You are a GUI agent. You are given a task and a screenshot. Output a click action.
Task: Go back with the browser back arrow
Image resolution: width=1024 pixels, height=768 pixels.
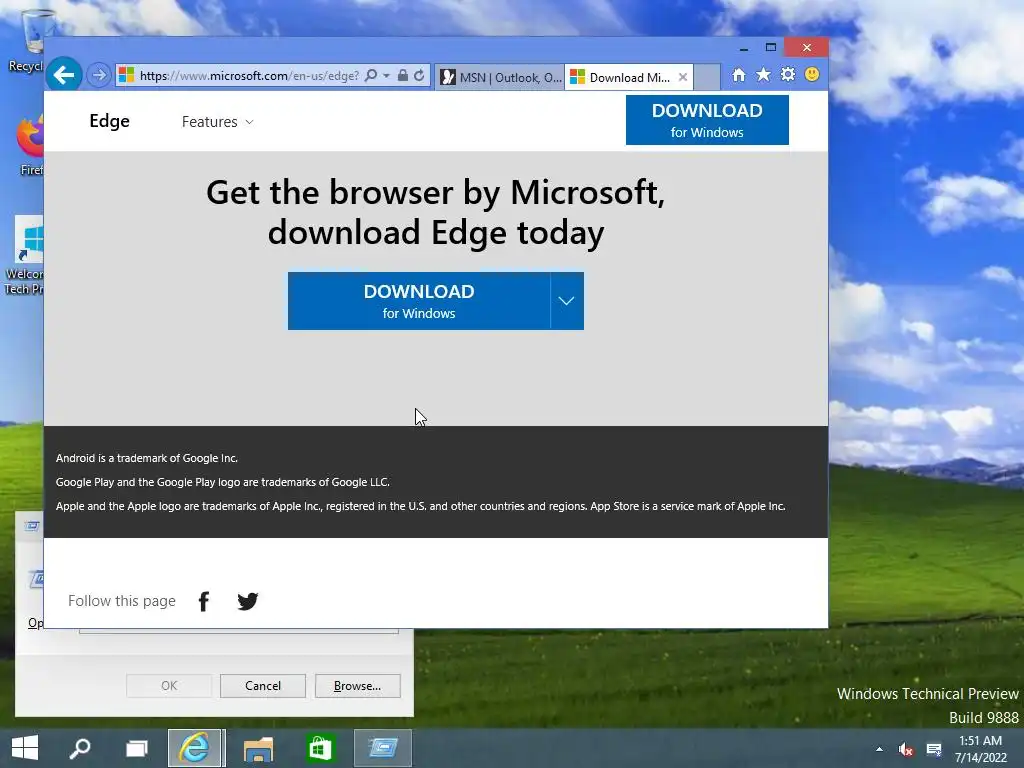coord(64,75)
